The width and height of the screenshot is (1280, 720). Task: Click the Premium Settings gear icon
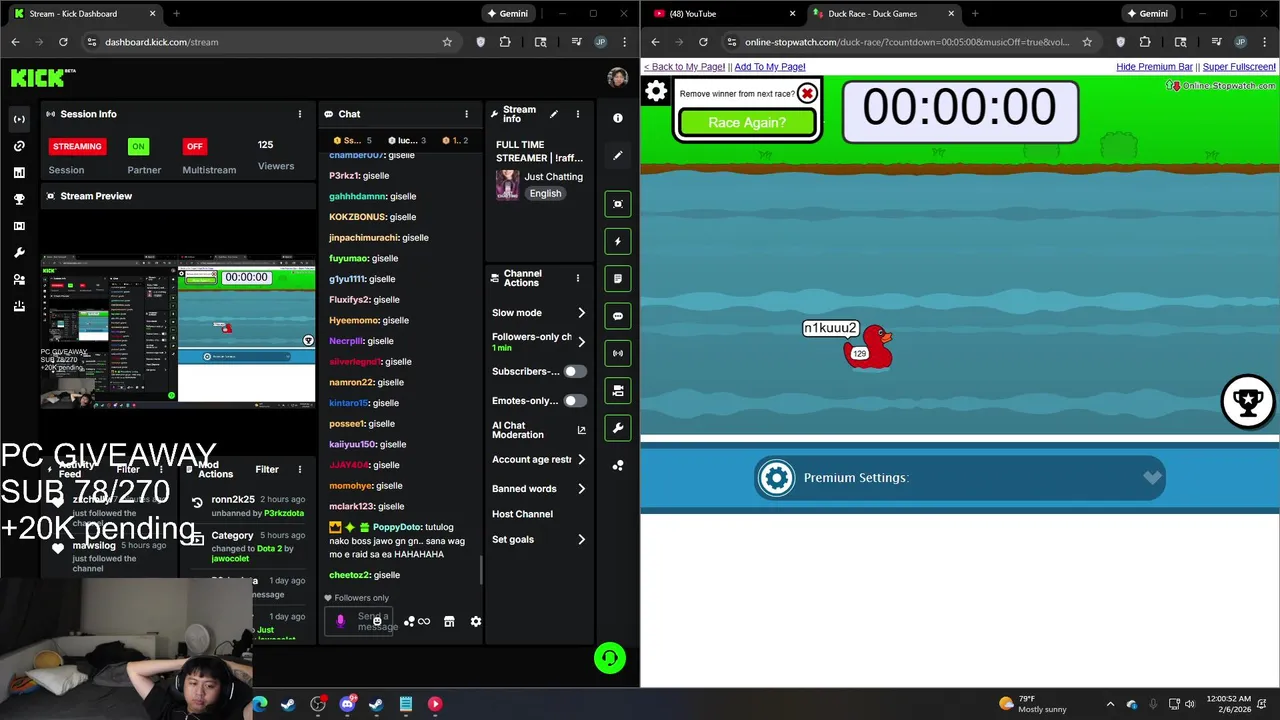point(776,478)
